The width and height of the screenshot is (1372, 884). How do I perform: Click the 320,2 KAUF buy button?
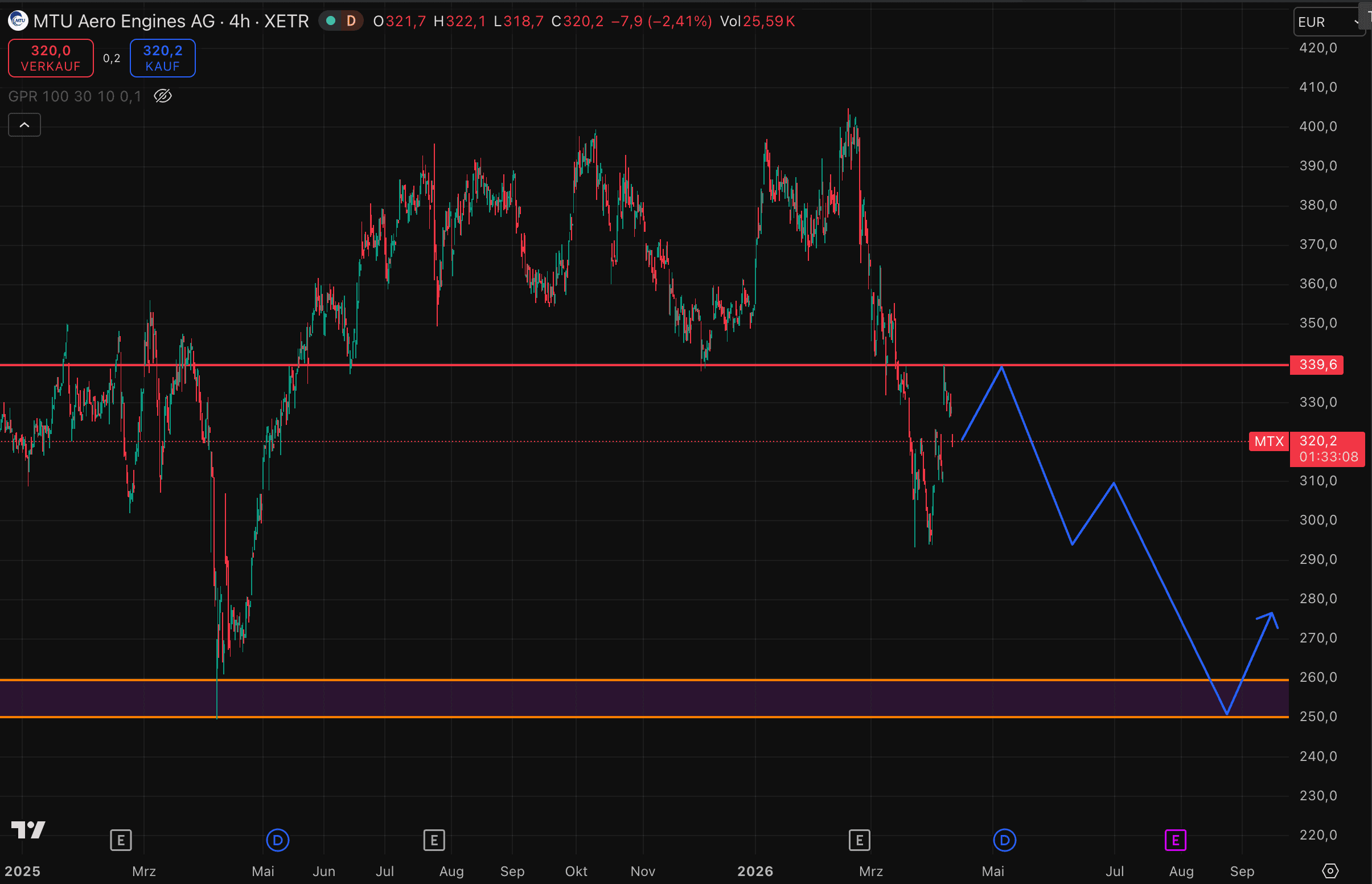coord(162,58)
